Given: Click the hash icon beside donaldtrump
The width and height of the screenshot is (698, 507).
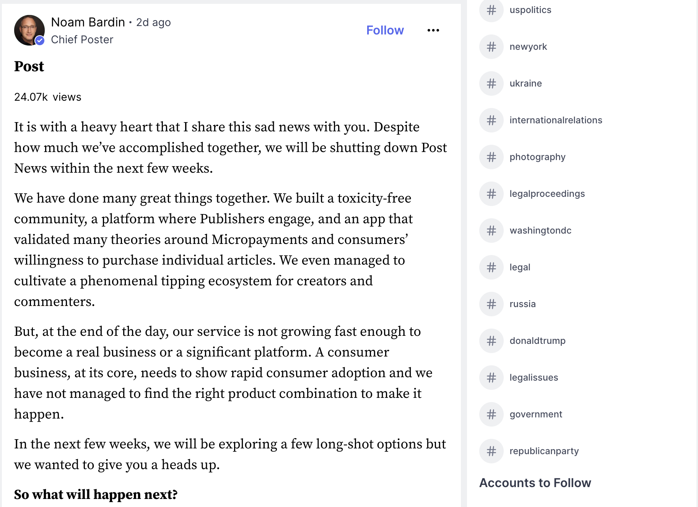Looking at the screenshot, I should point(491,341).
